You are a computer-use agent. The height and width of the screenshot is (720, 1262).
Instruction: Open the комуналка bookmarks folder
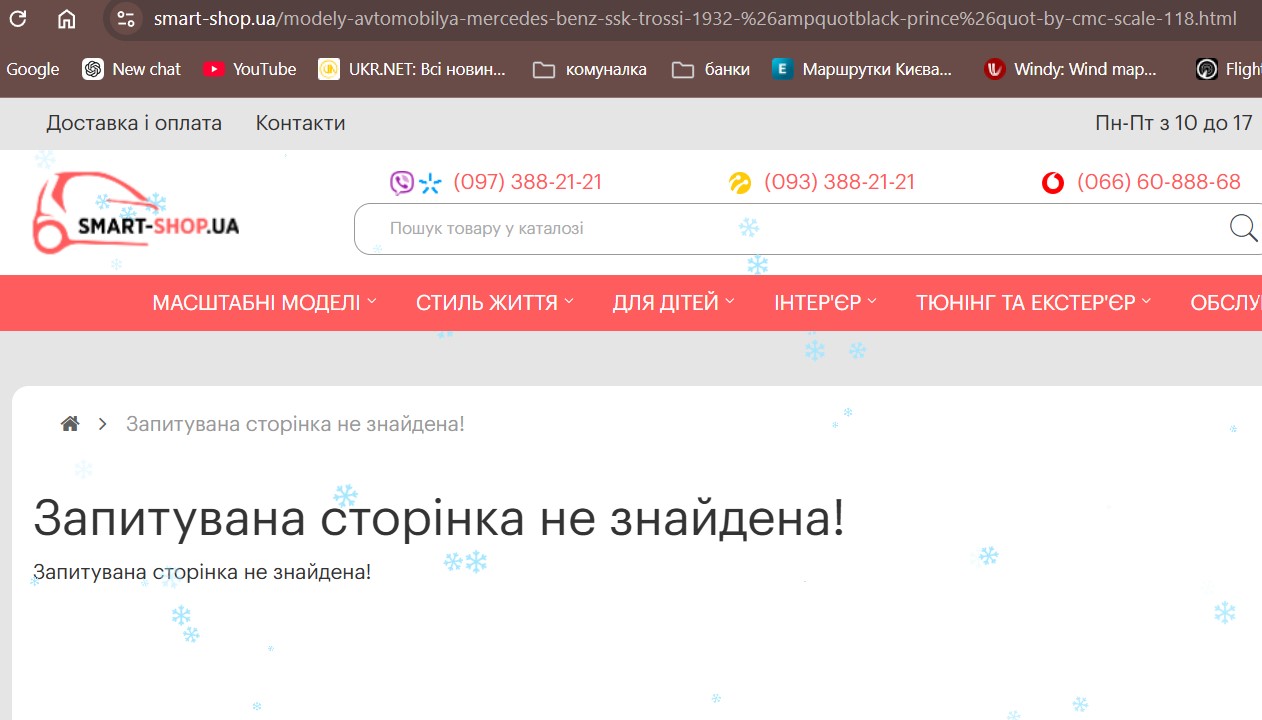pyautogui.click(x=590, y=69)
